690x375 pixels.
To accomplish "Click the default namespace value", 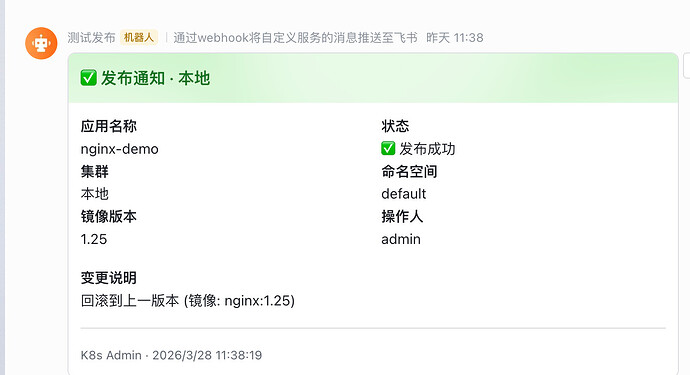I will 404,194.
